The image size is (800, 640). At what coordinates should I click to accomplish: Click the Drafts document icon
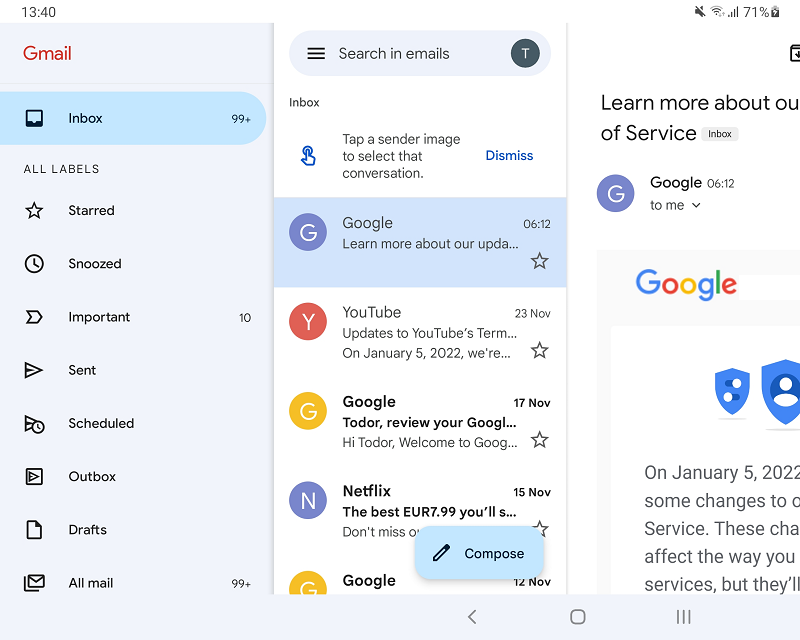pos(34,530)
